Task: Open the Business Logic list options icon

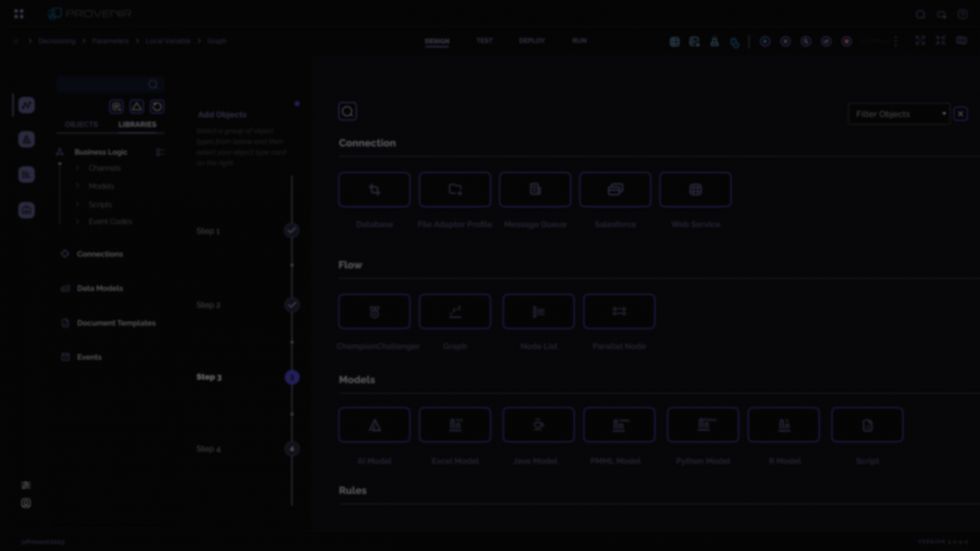Action: (x=159, y=152)
